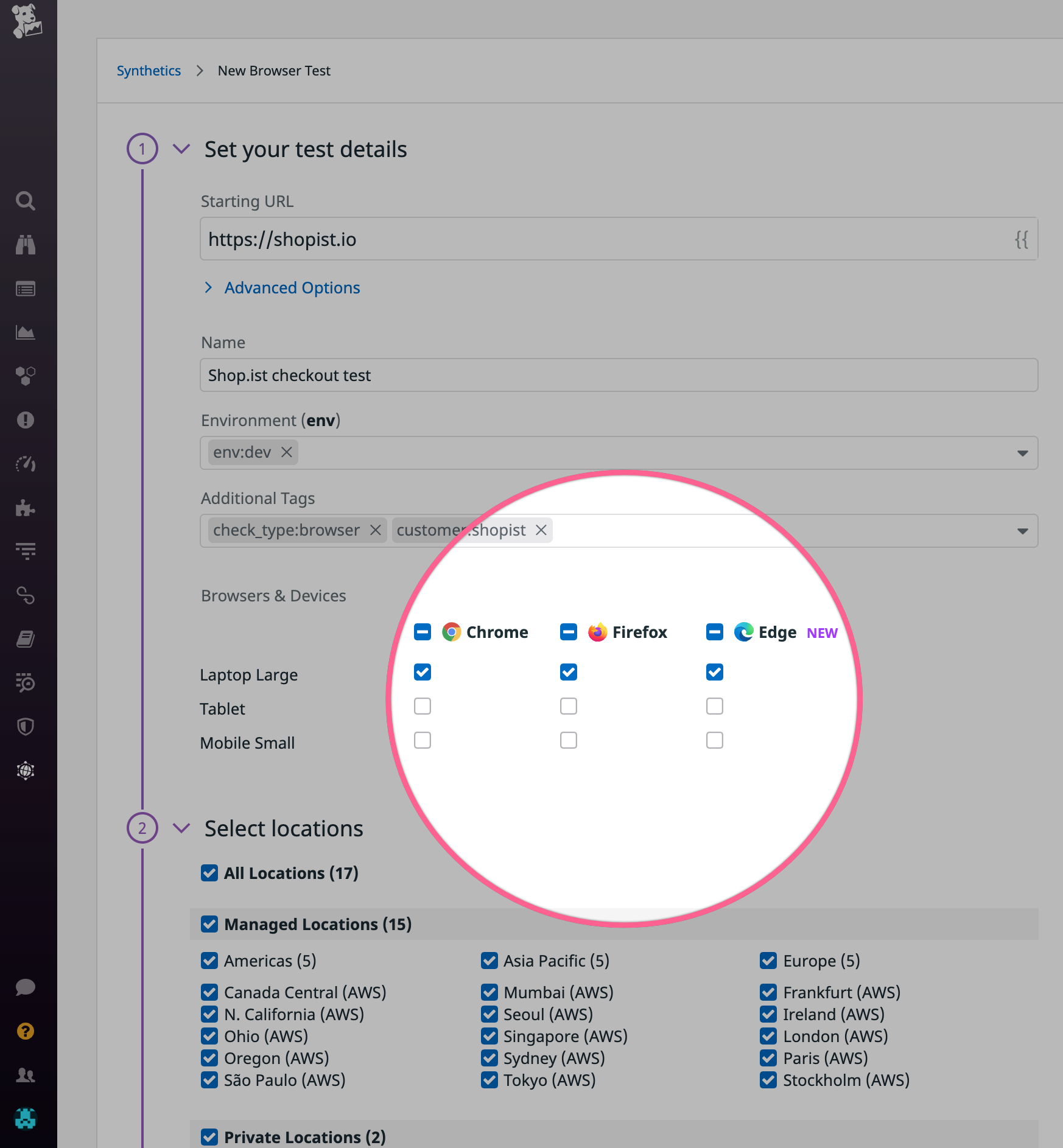
Task: Open the Environment tags dropdown
Action: coord(1022,453)
